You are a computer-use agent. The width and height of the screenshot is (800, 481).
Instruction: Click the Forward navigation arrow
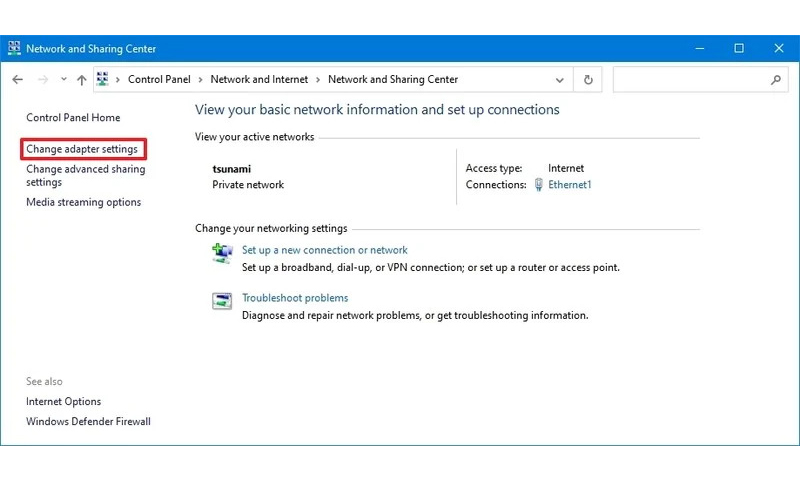[43, 80]
